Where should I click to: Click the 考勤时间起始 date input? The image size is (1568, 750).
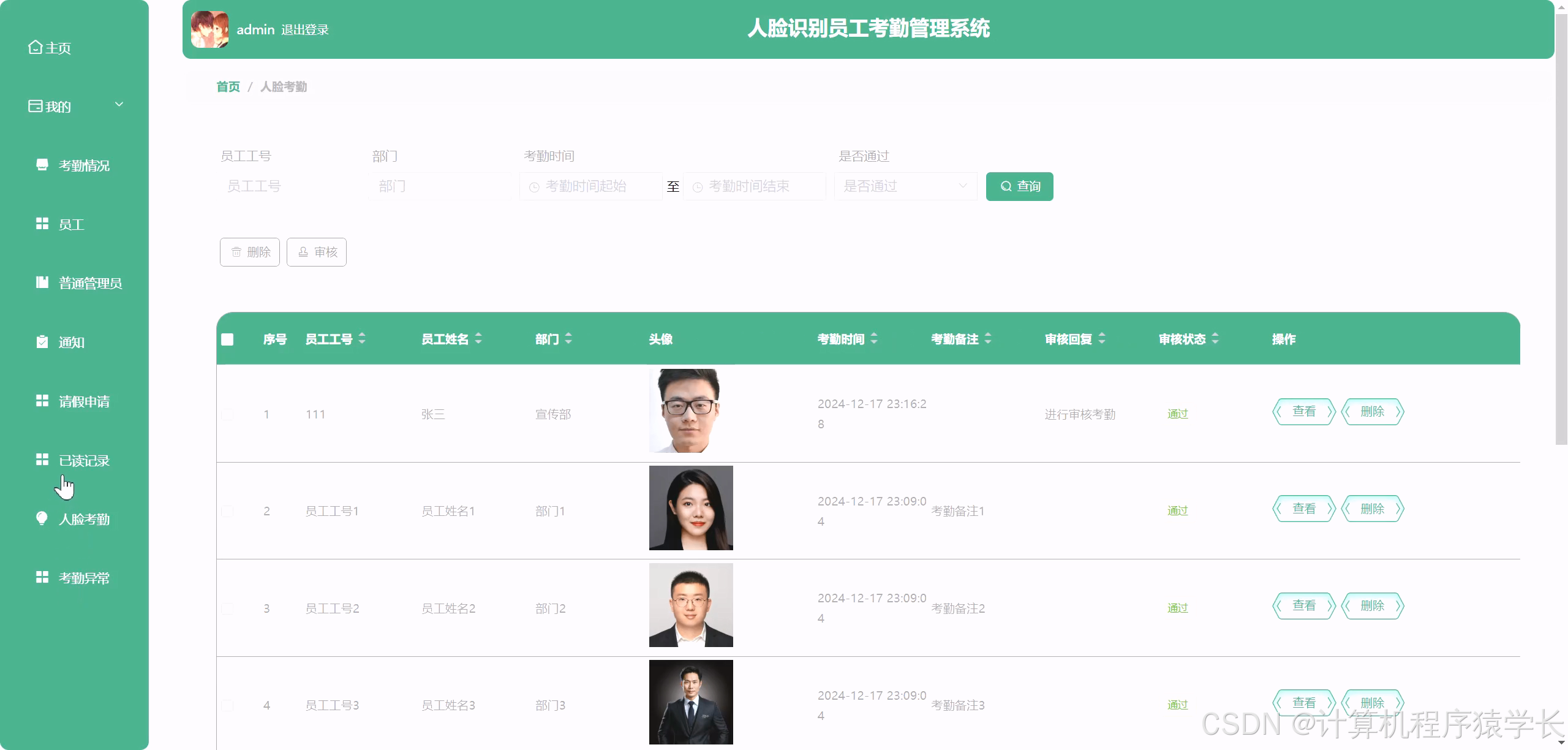click(x=591, y=186)
